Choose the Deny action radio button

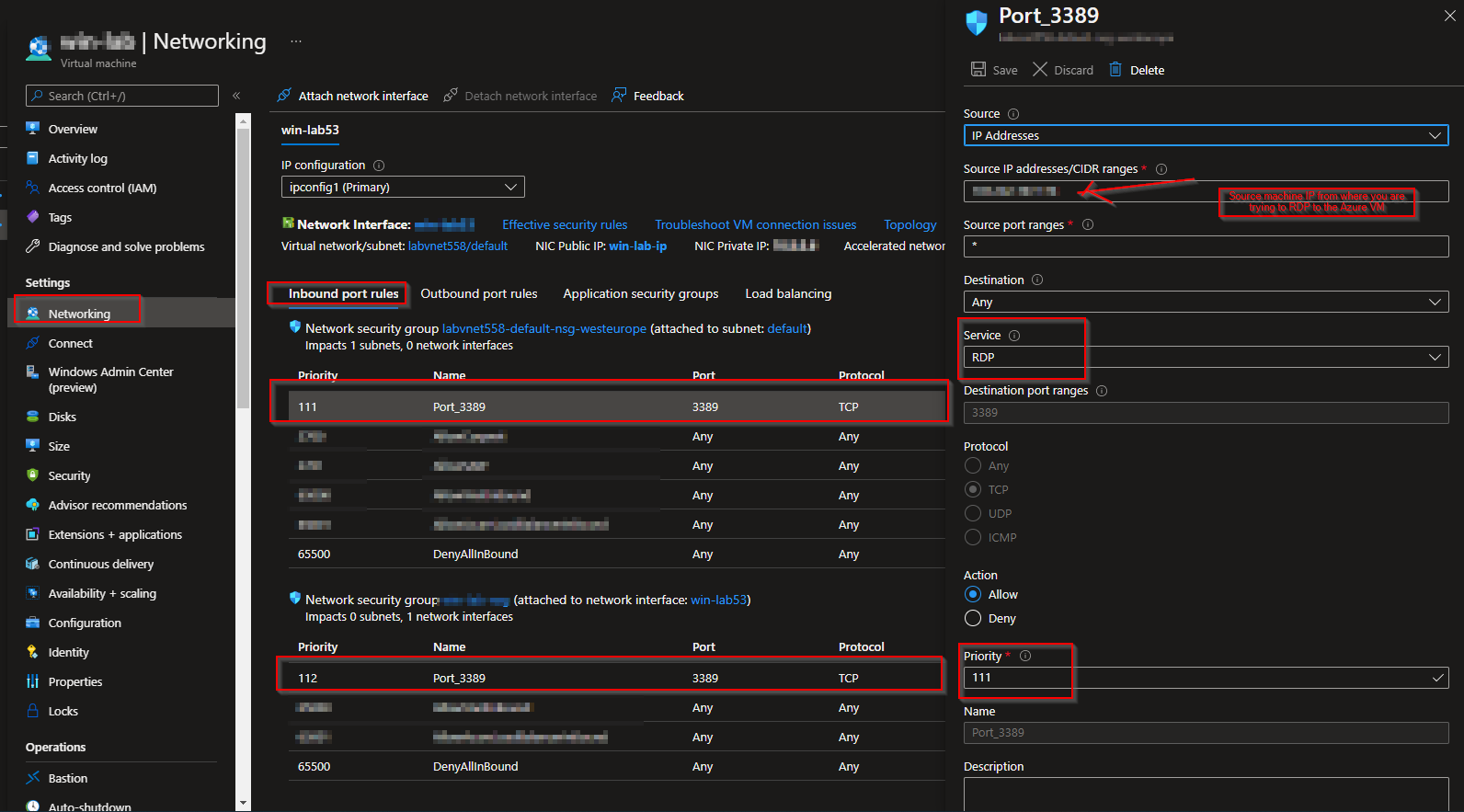pyautogui.click(x=973, y=618)
